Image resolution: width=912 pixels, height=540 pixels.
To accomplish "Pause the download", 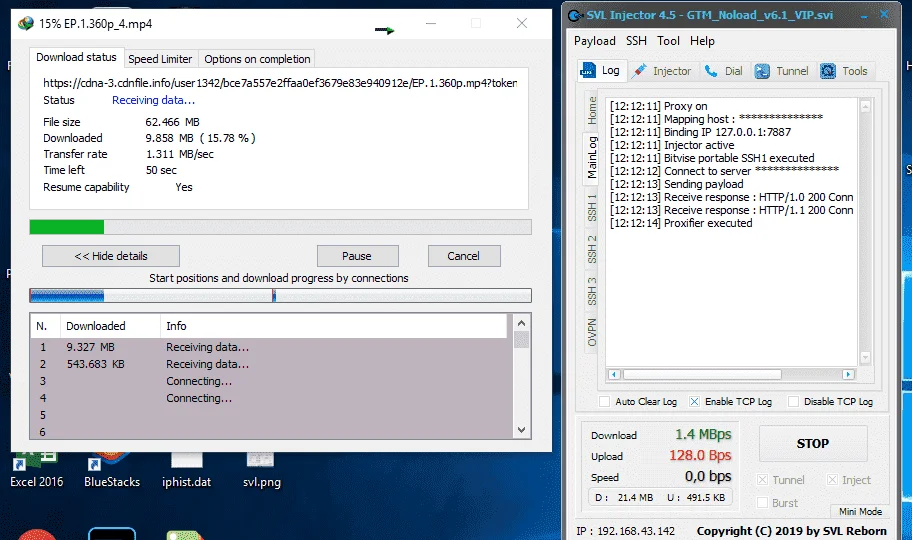I will click(x=357, y=256).
